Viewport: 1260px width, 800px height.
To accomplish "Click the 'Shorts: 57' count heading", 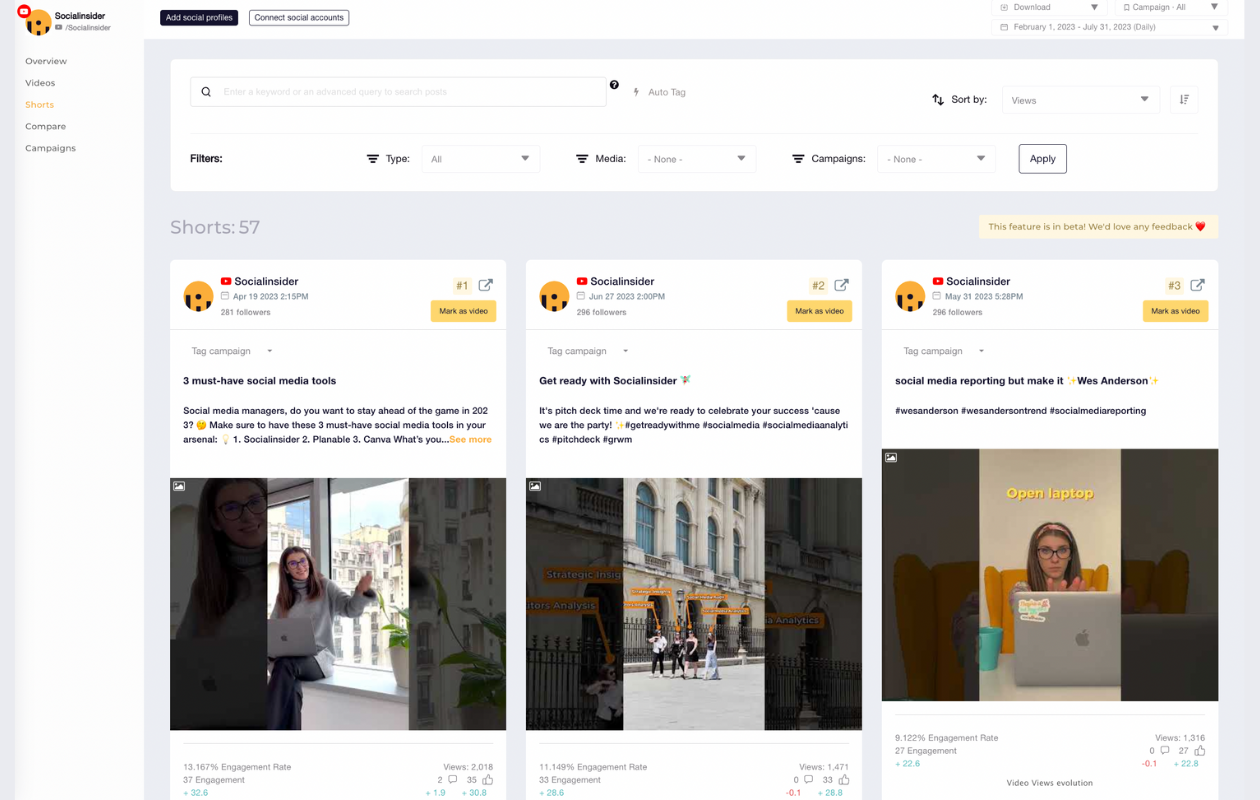I will click(x=215, y=227).
